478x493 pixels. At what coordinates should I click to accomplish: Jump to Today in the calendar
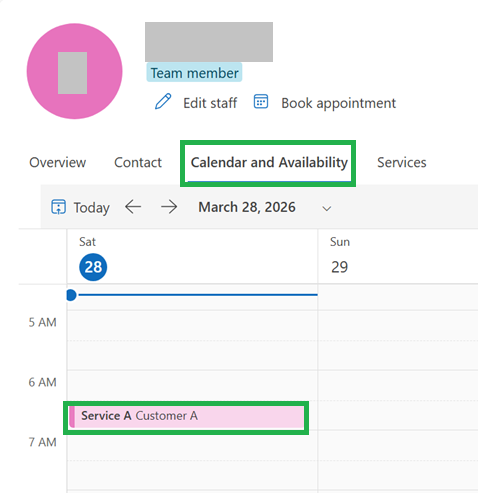click(x=80, y=207)
